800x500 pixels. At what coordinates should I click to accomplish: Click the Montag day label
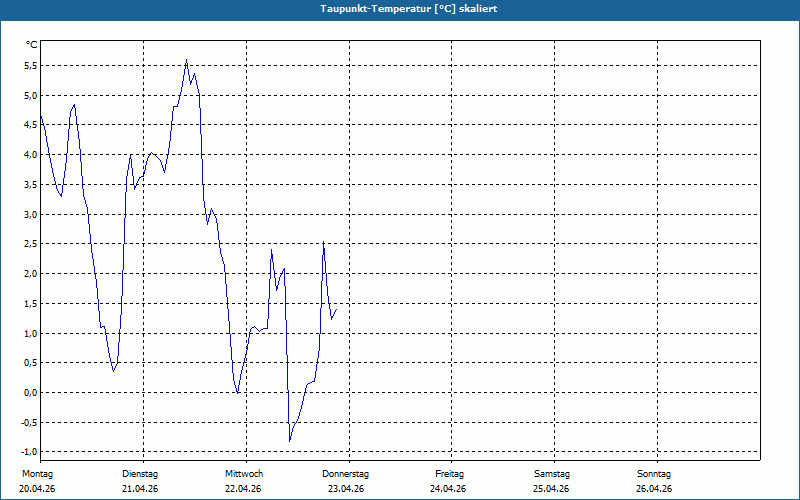(37, 474)
